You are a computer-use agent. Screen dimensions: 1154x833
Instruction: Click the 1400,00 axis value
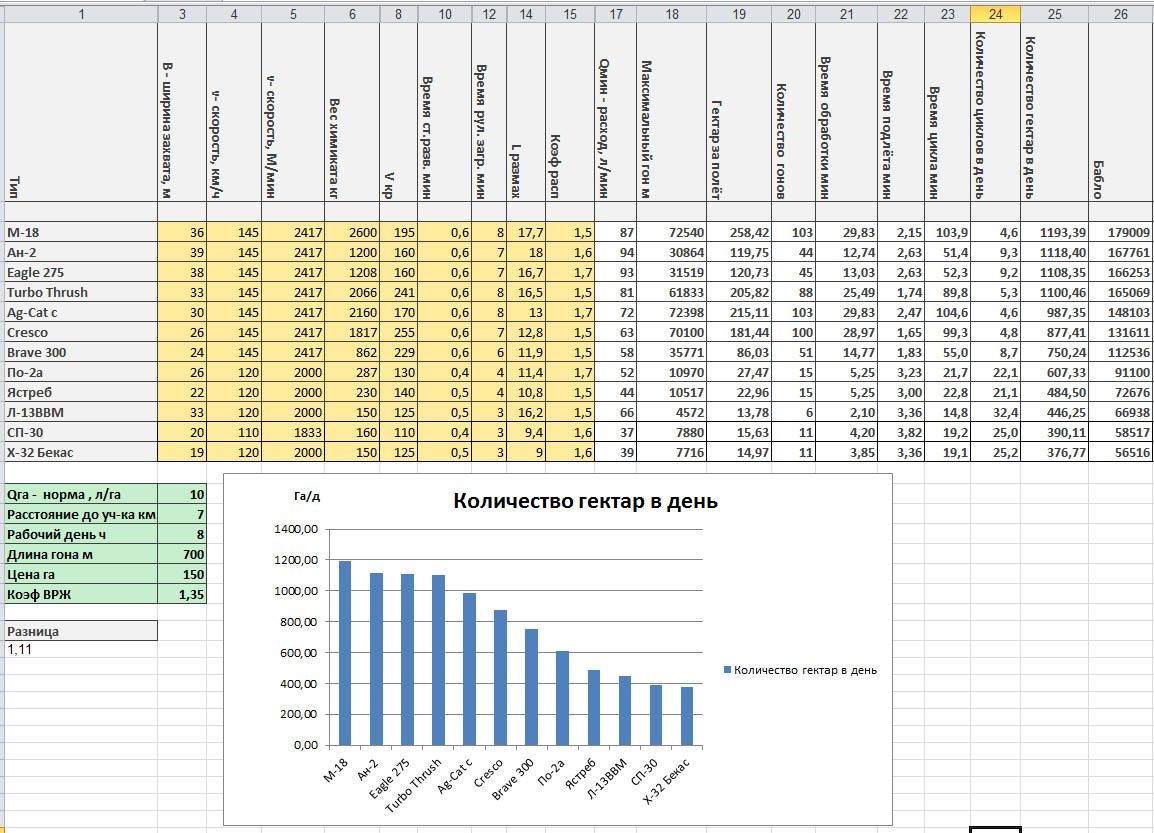click(295, 529)
